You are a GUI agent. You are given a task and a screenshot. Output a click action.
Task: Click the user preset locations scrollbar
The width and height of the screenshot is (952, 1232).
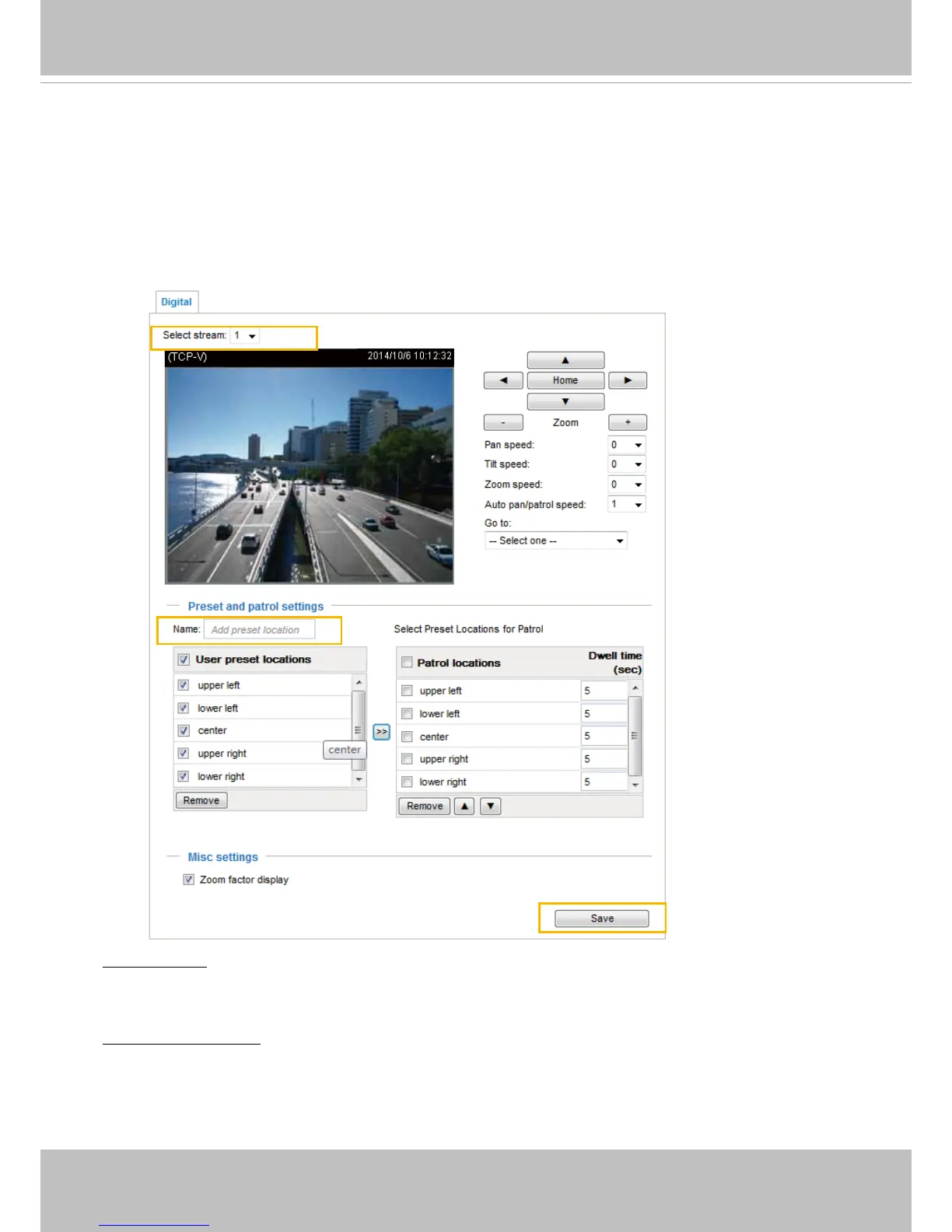[359, 730]
